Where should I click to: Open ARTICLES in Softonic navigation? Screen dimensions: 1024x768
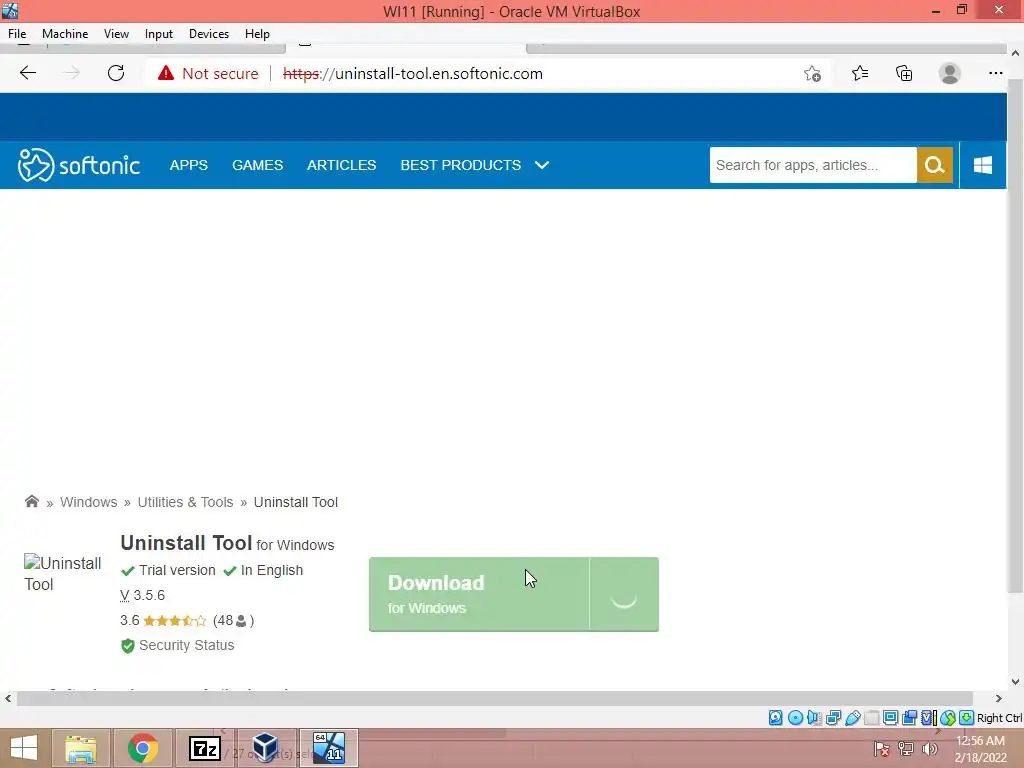[342, 165]
